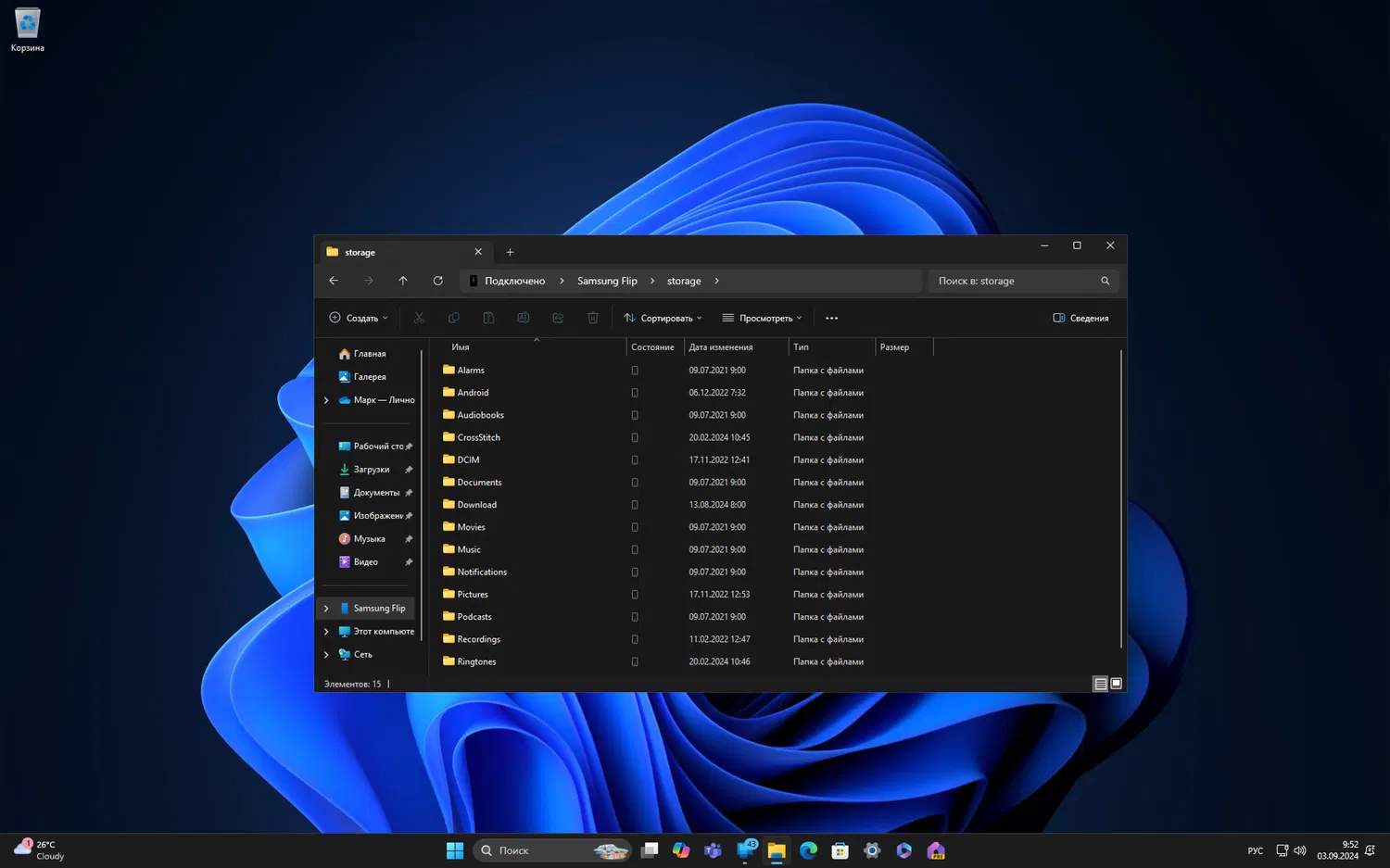
Task: Click the Back navigation arrow
Action: 334,281
